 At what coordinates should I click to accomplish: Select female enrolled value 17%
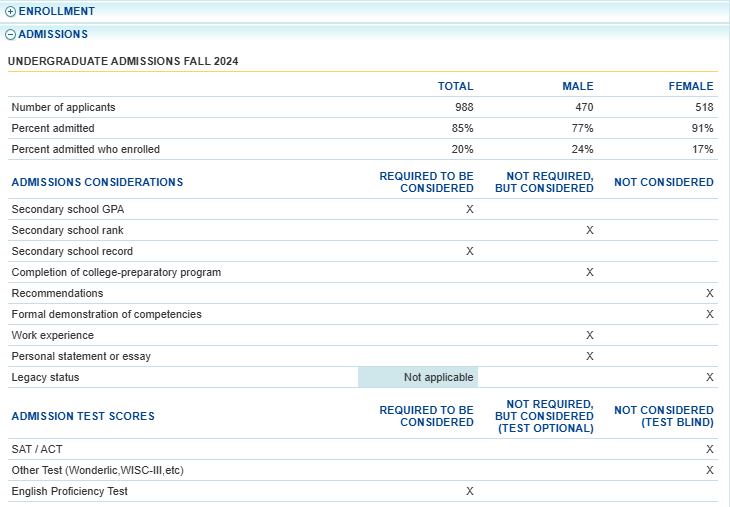pos(703,149)
